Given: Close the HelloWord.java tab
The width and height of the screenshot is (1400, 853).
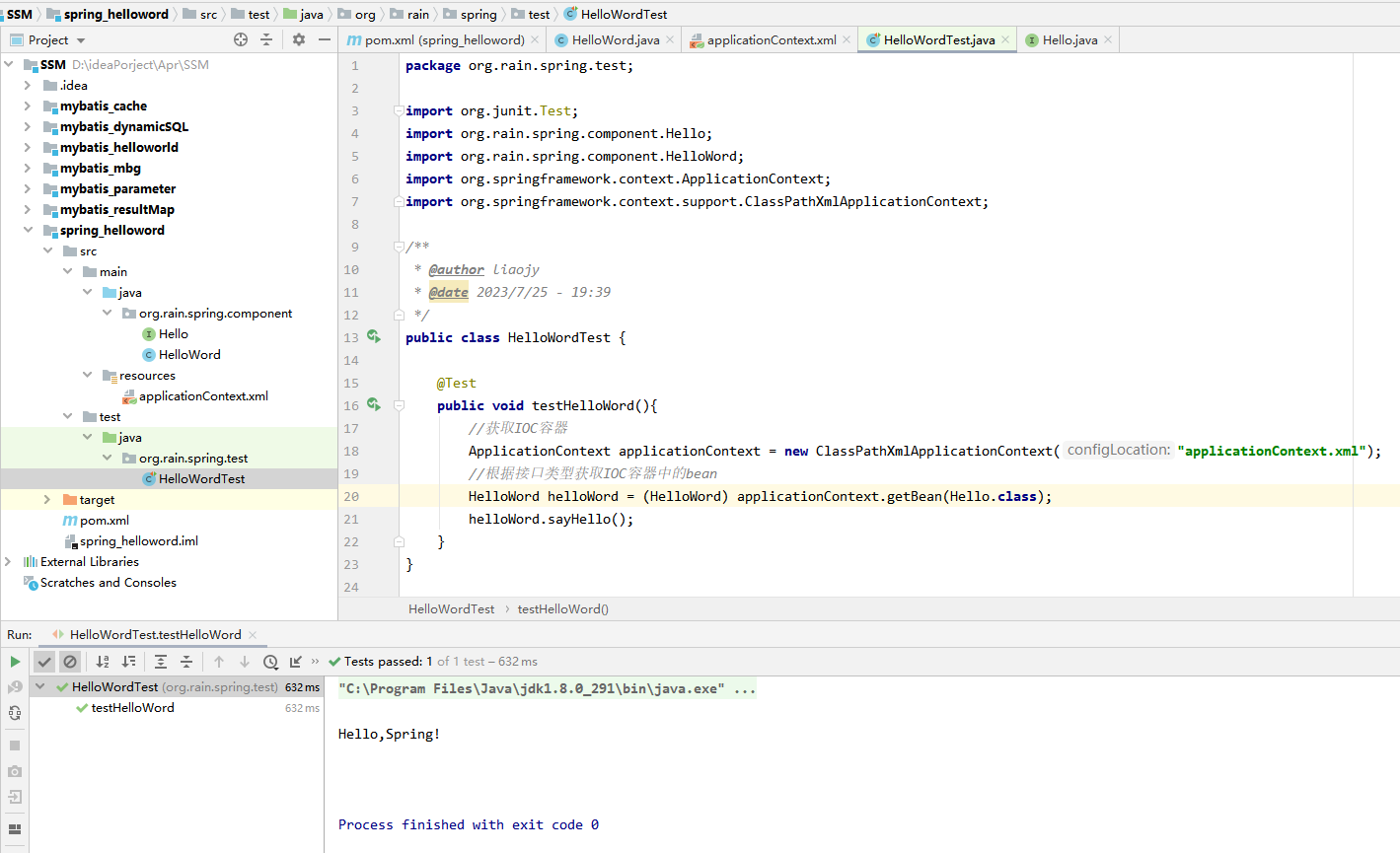Looking at the screenshot, I should click(x=671, y=40).
